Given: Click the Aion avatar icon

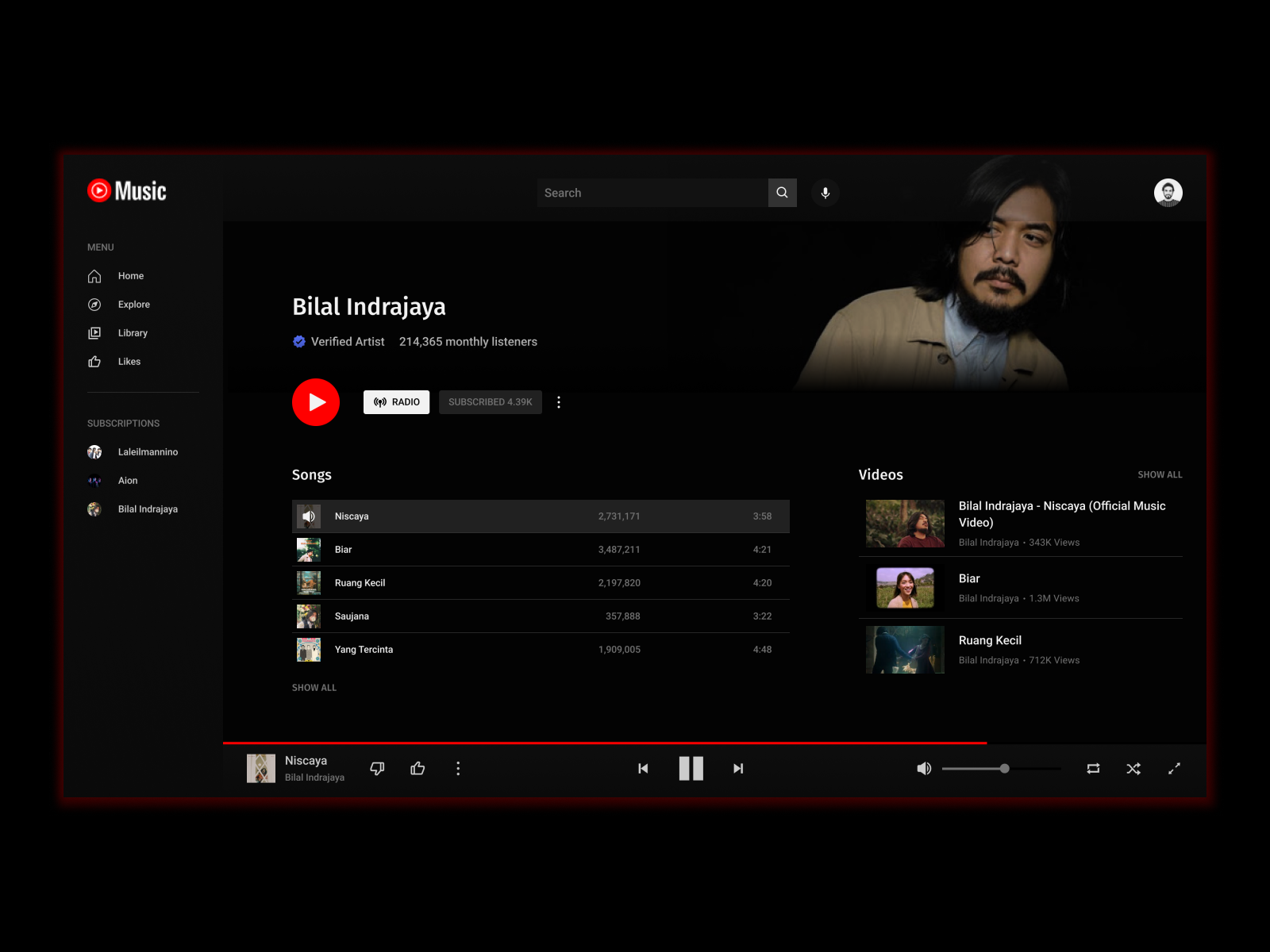Looking at the screenshot, I should [x=94, y=481].
